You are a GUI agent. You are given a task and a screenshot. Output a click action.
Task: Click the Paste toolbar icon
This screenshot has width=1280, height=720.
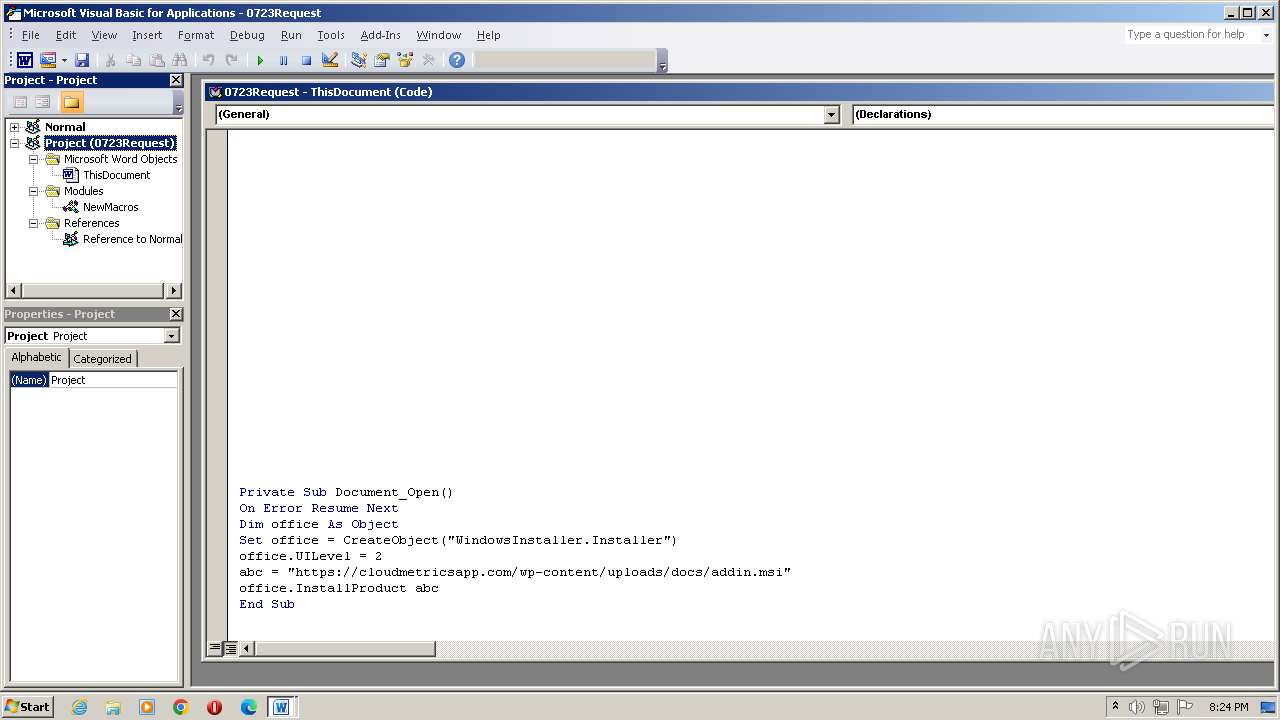[157, 61]
